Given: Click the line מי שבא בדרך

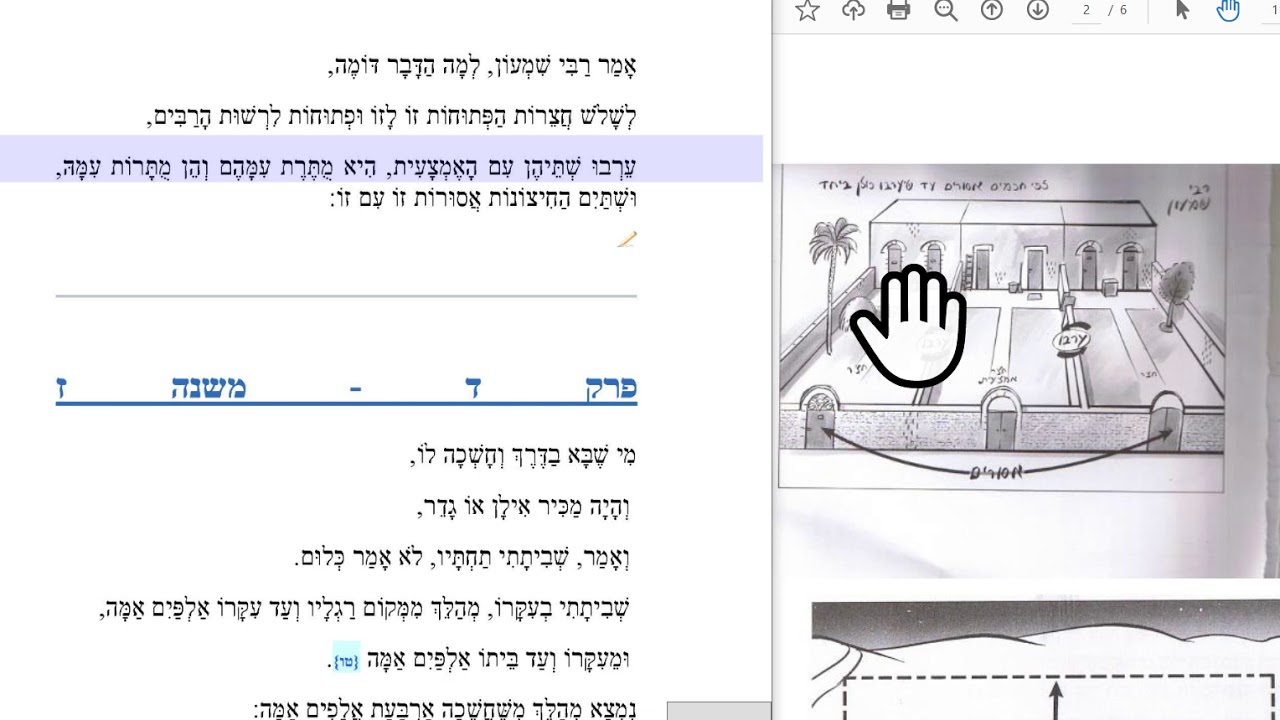Looking at the screenshot, I should [523, 457].
